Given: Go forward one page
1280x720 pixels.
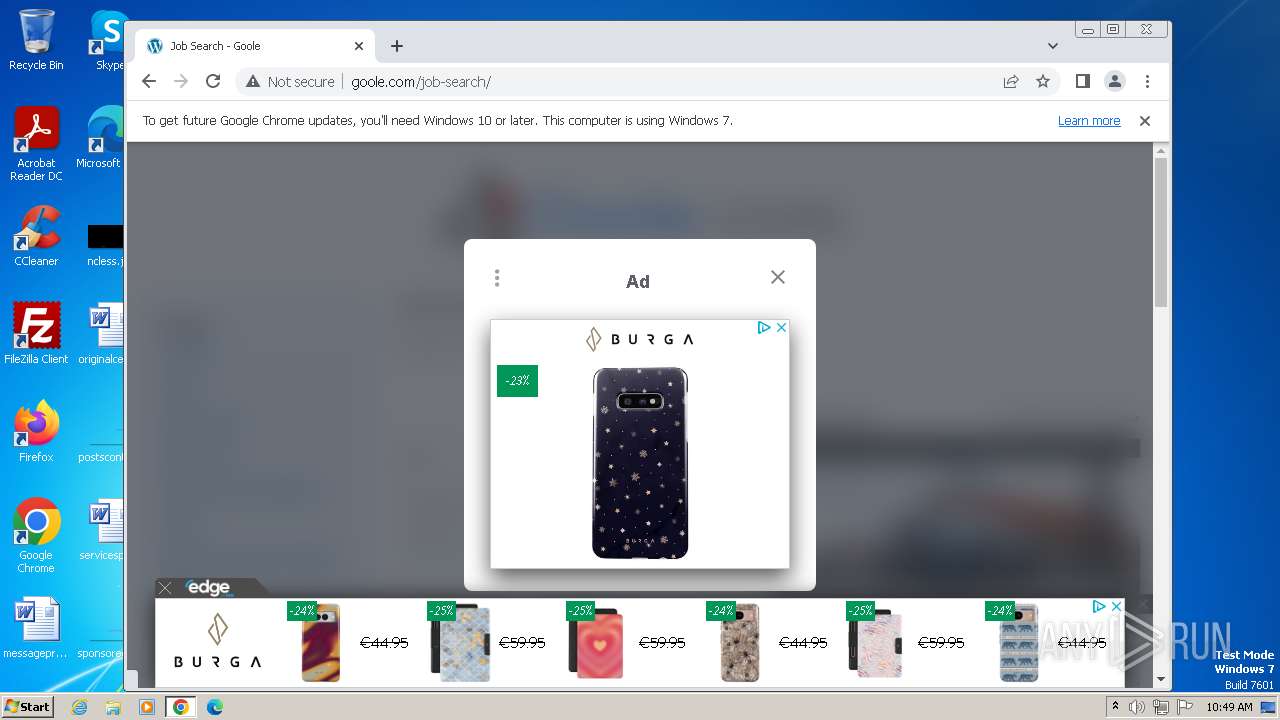Looking at the screenshot, I should 181,82.
